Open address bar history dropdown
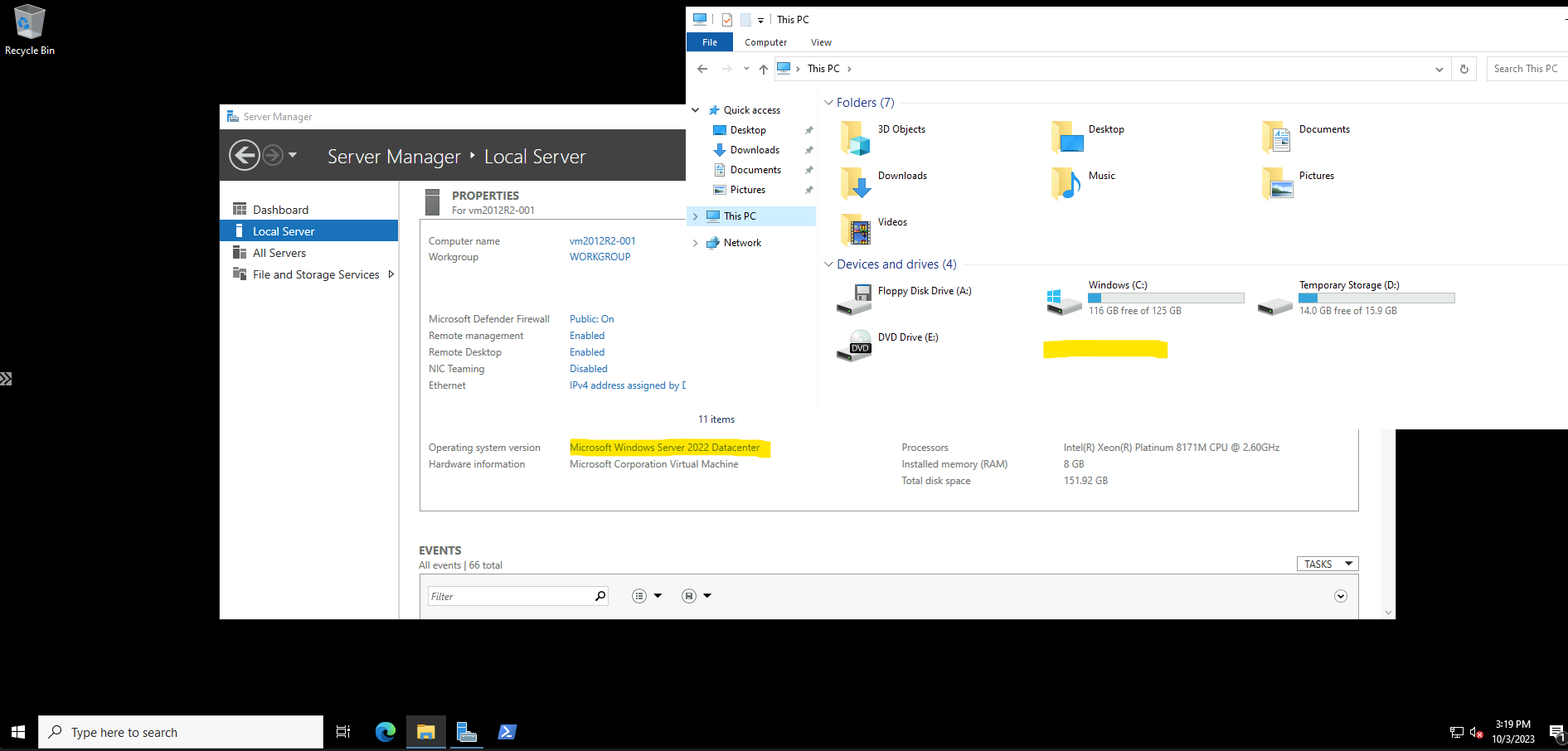 [1439, 69]
